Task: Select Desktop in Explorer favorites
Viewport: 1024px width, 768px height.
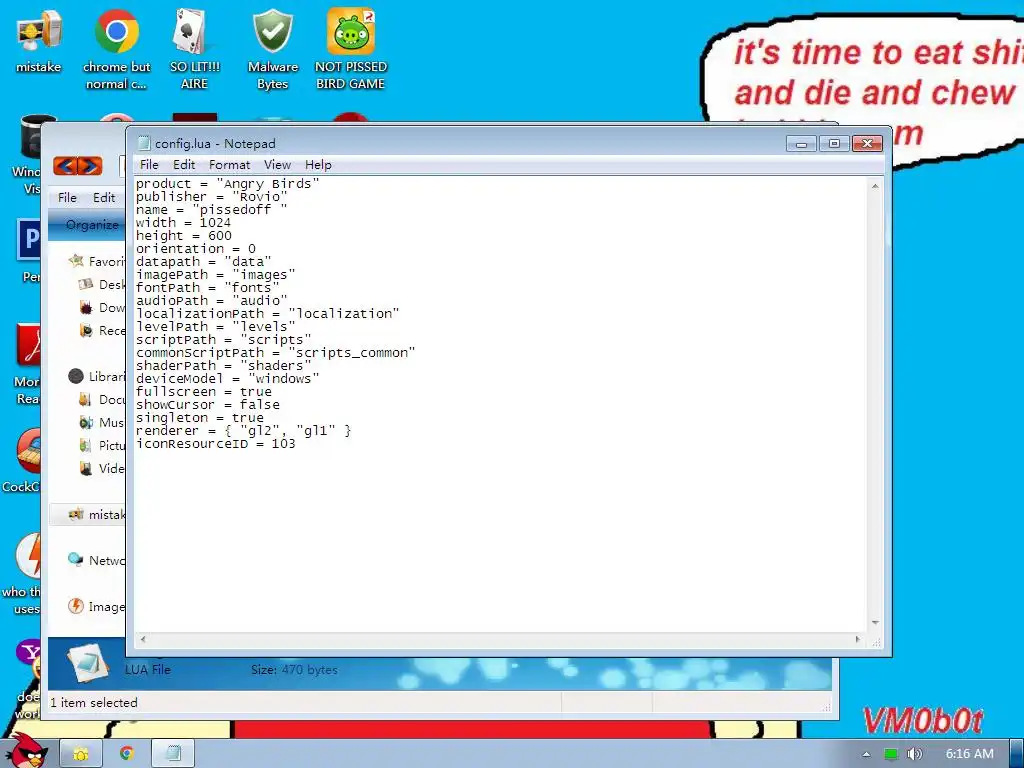Action: pos(103,284)
